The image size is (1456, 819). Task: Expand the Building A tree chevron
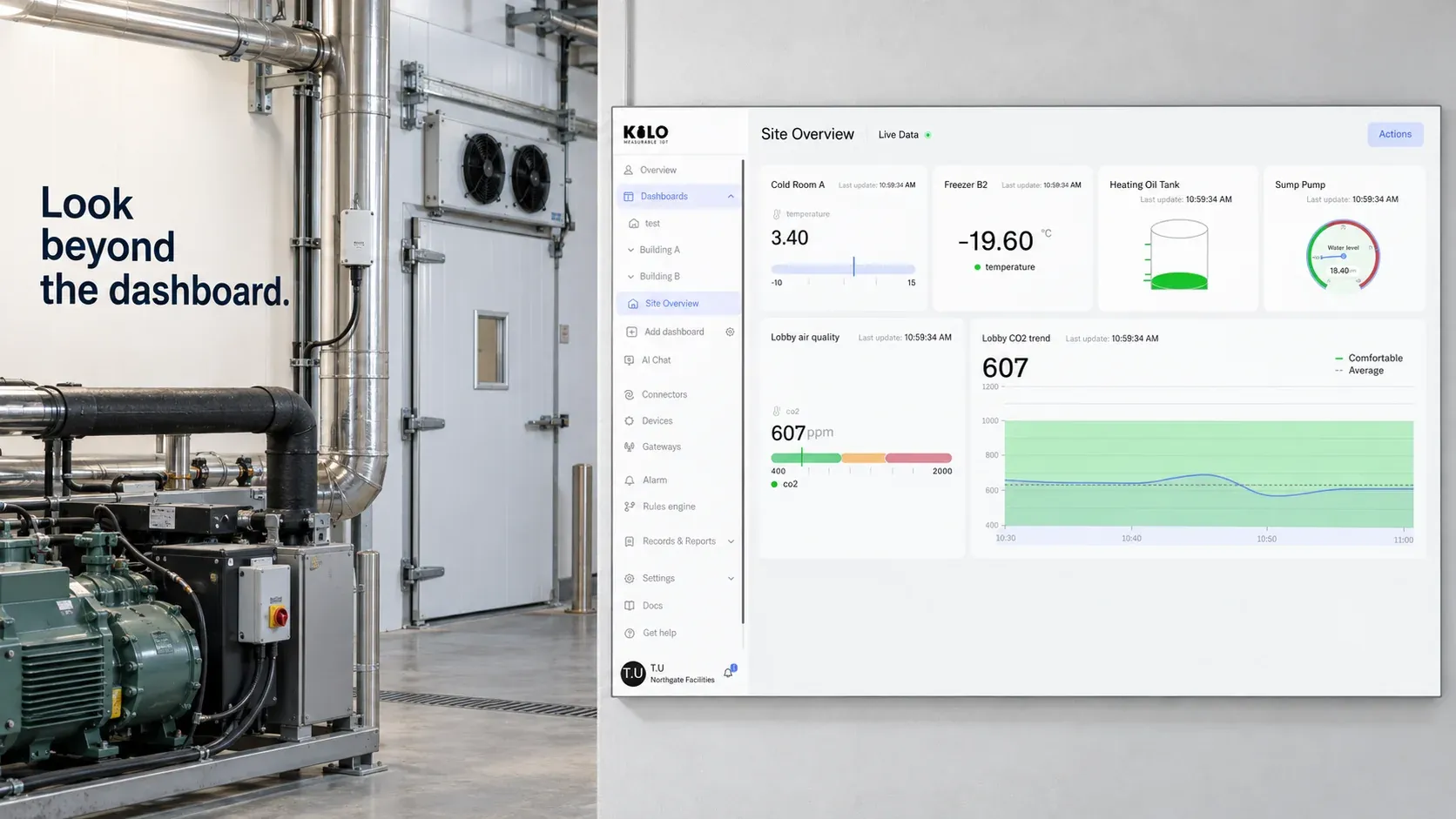(630, 250)
